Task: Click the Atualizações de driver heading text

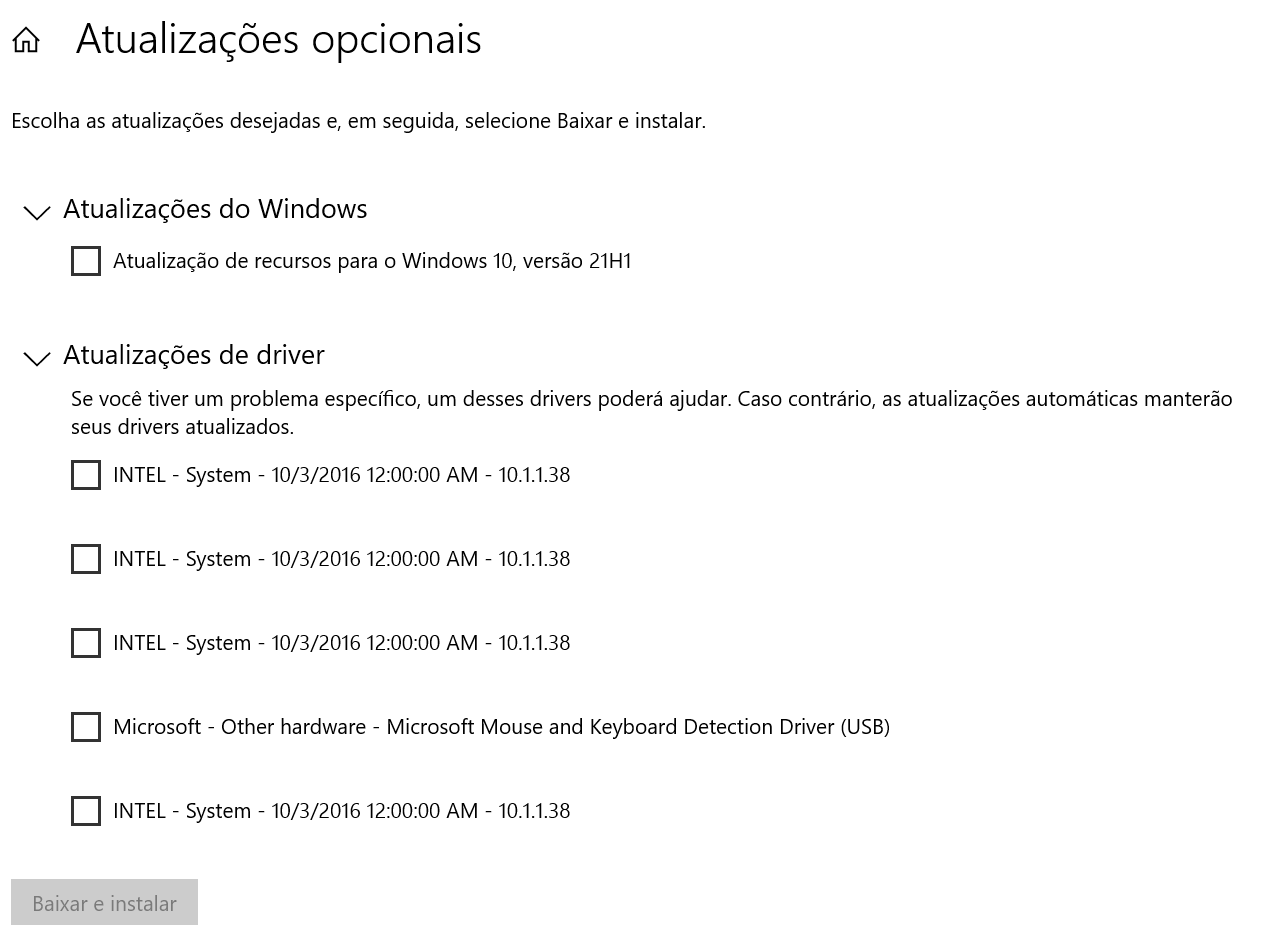Action: click(194, 355)
